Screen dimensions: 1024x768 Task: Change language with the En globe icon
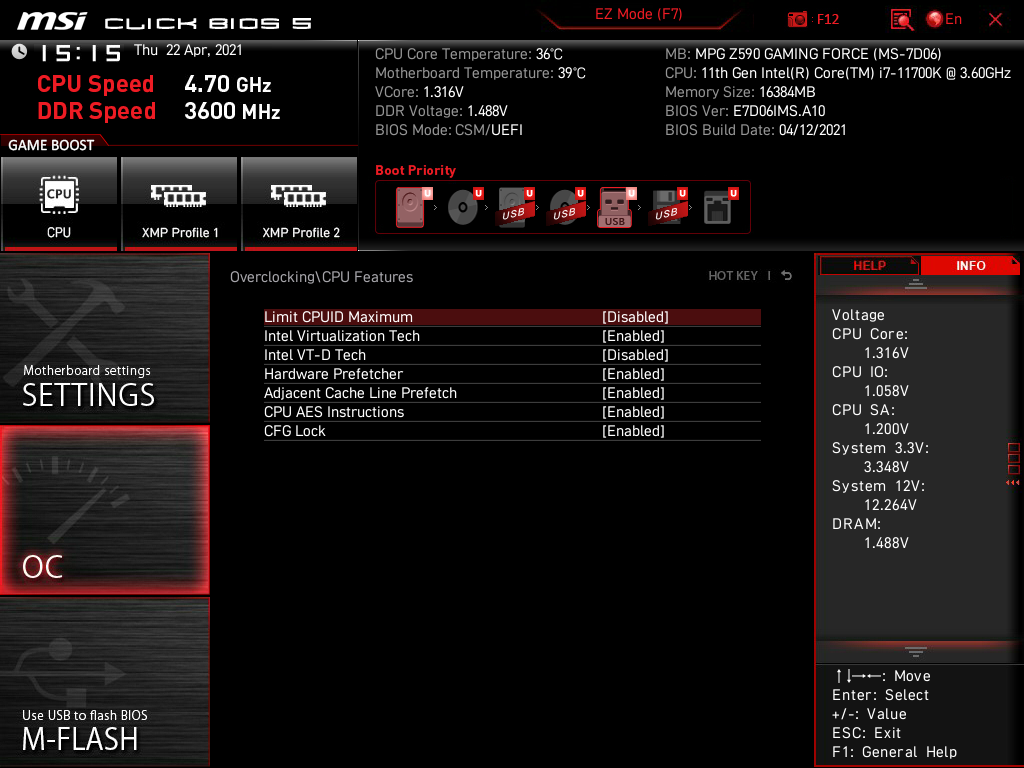click(x=944, y=20)
